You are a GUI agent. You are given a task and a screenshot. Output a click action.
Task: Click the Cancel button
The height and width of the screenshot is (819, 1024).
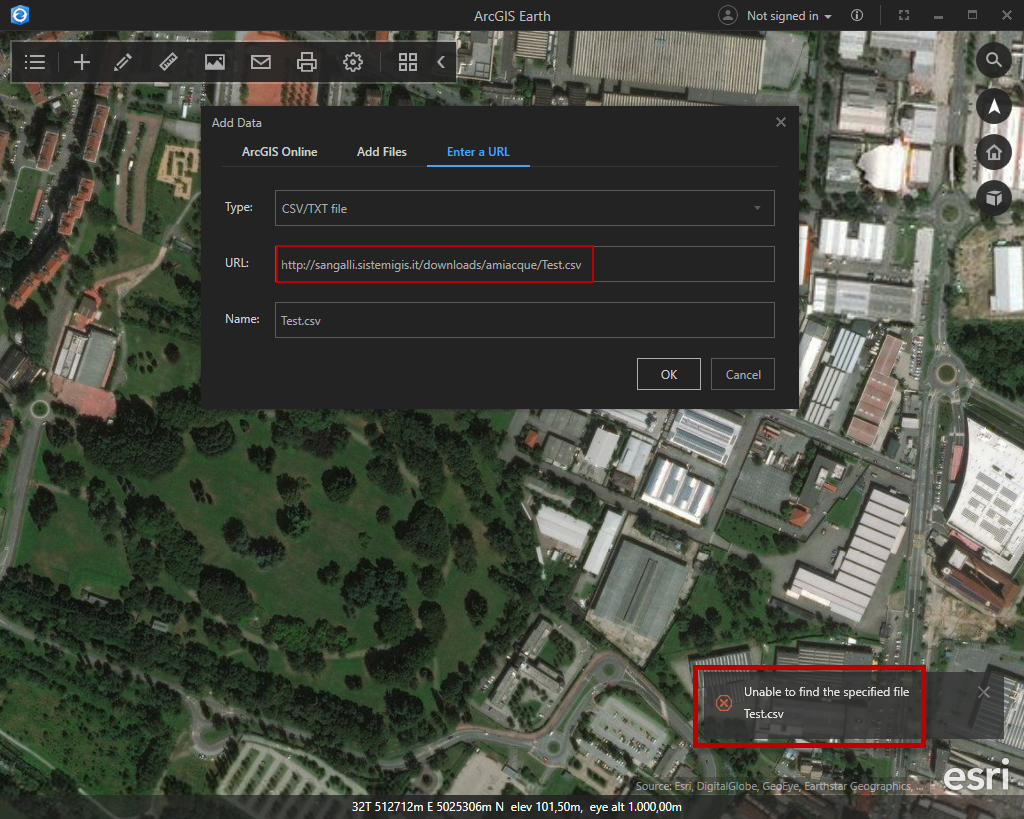click(743, 374)
